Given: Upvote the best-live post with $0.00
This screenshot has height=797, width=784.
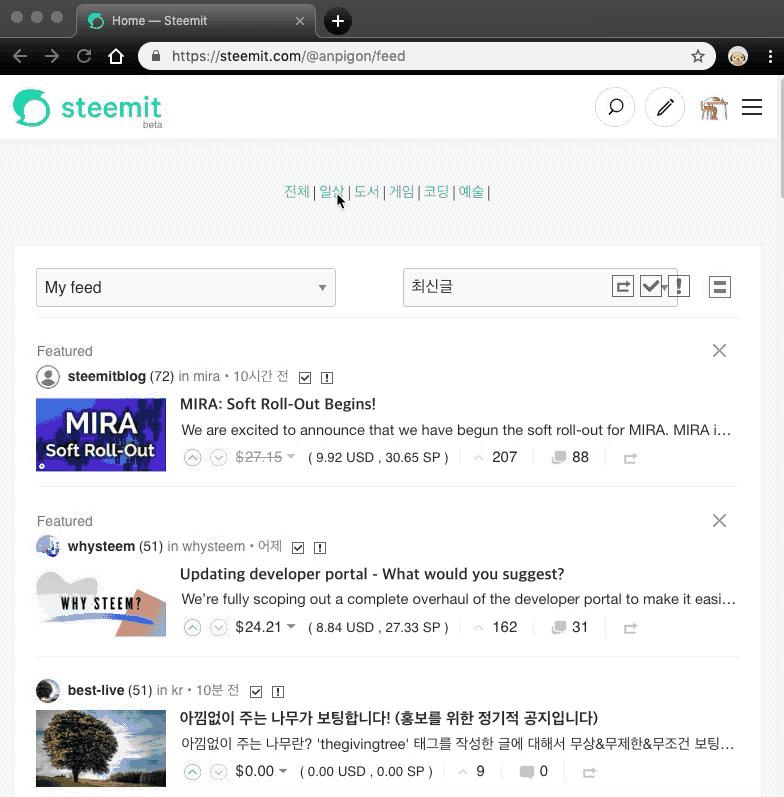Looking at the screenshot, I should pos(192,772).
